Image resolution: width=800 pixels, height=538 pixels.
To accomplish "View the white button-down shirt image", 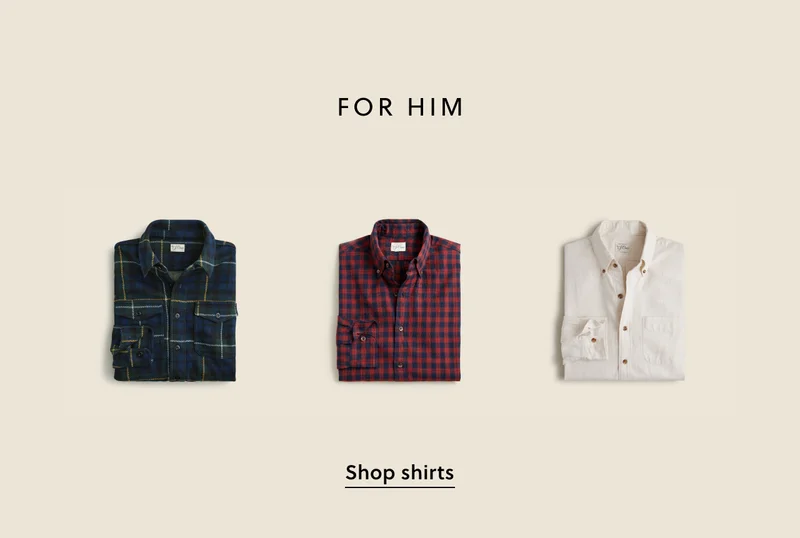I will click(x=623, y=300).
